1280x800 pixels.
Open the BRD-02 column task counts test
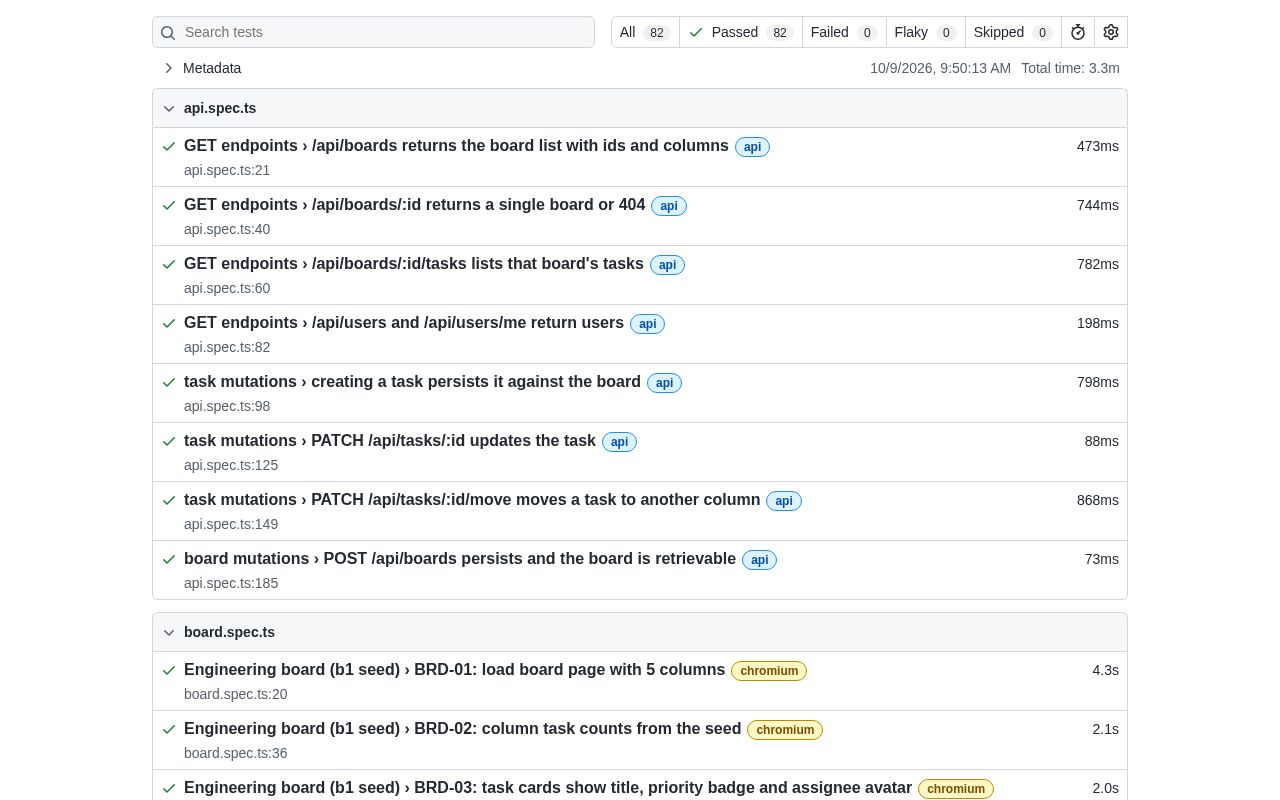point(463,729)
